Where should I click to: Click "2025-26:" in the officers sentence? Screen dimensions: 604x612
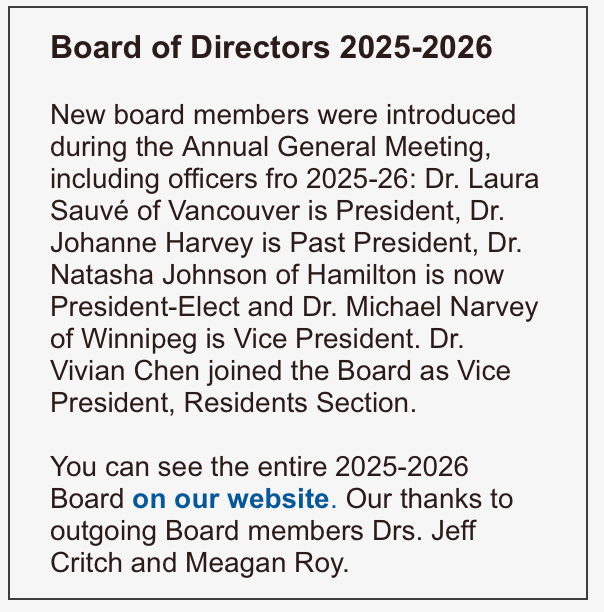point(361,179)
